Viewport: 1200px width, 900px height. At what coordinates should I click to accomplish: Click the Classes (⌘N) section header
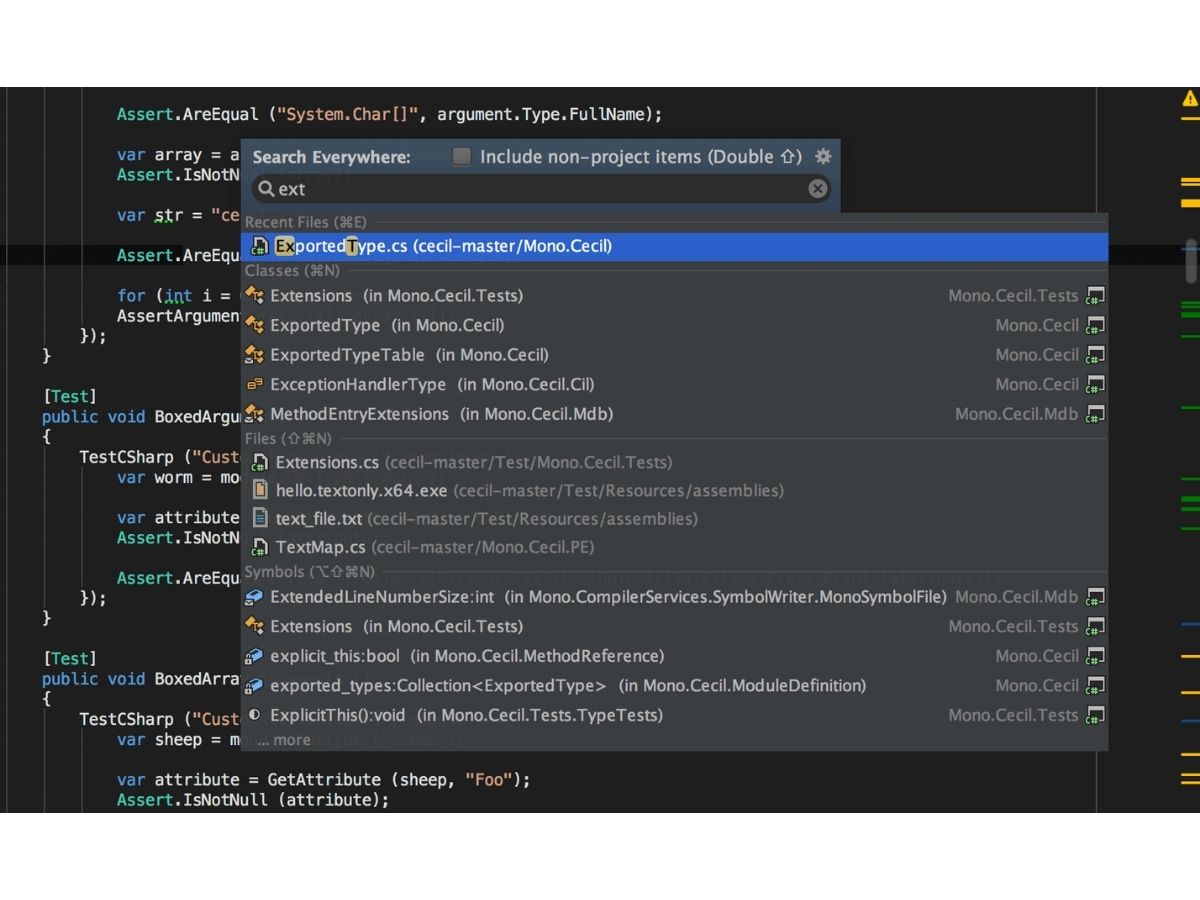pyautogui.click(x=292, y=271)
